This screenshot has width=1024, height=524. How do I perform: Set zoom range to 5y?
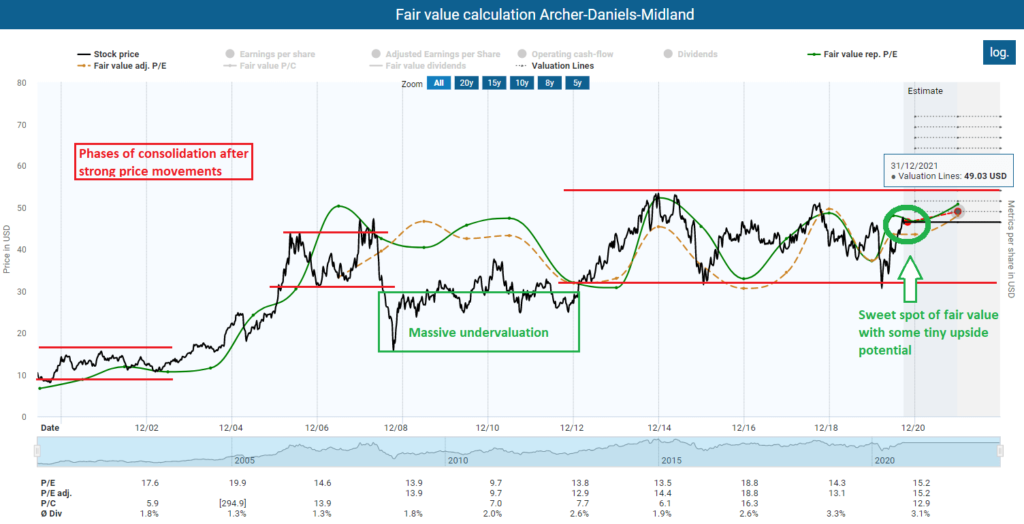577,84
